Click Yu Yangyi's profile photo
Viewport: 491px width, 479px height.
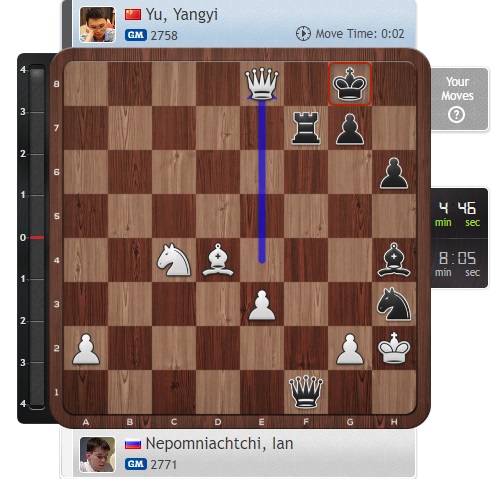coord(97,25)
